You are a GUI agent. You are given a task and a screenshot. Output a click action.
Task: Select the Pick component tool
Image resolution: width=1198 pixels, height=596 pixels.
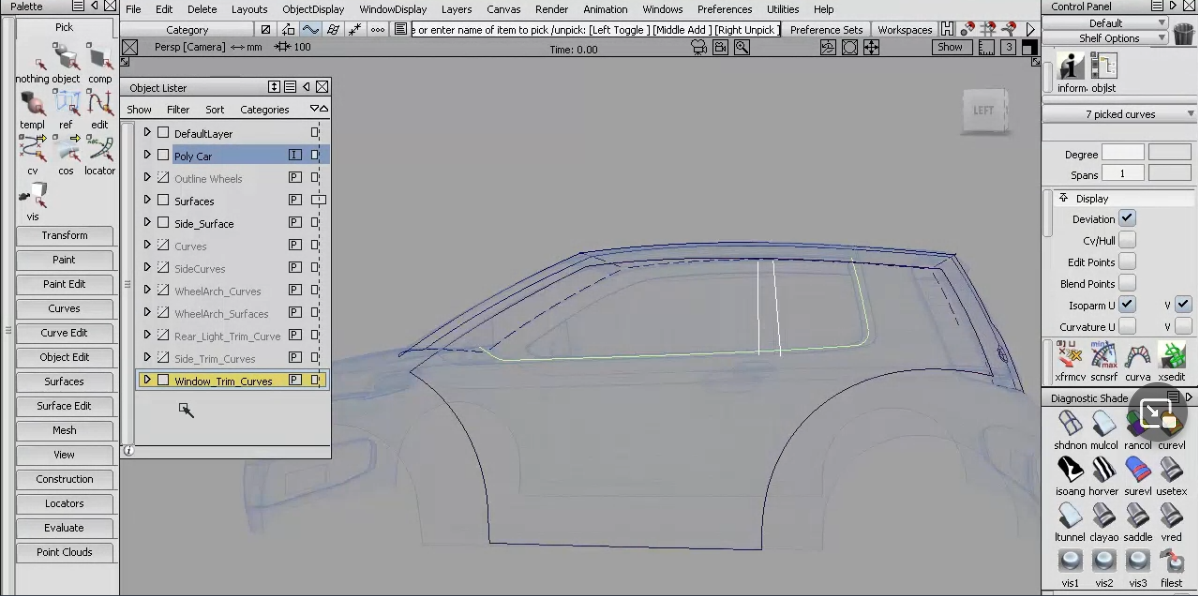coord(99,63)
